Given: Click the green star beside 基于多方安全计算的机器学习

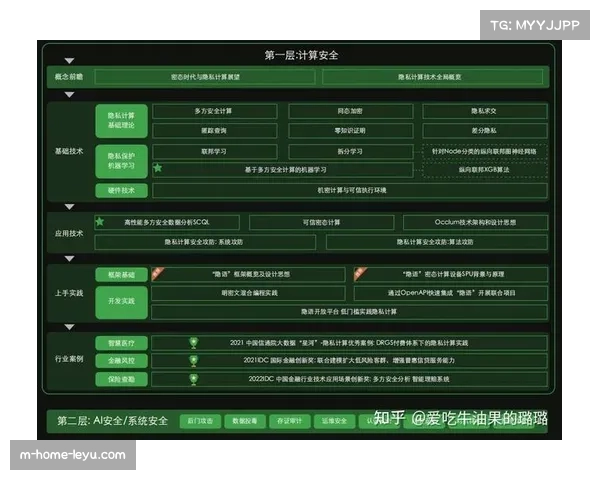Looking at the screenshot, I should tap(158, 168).
